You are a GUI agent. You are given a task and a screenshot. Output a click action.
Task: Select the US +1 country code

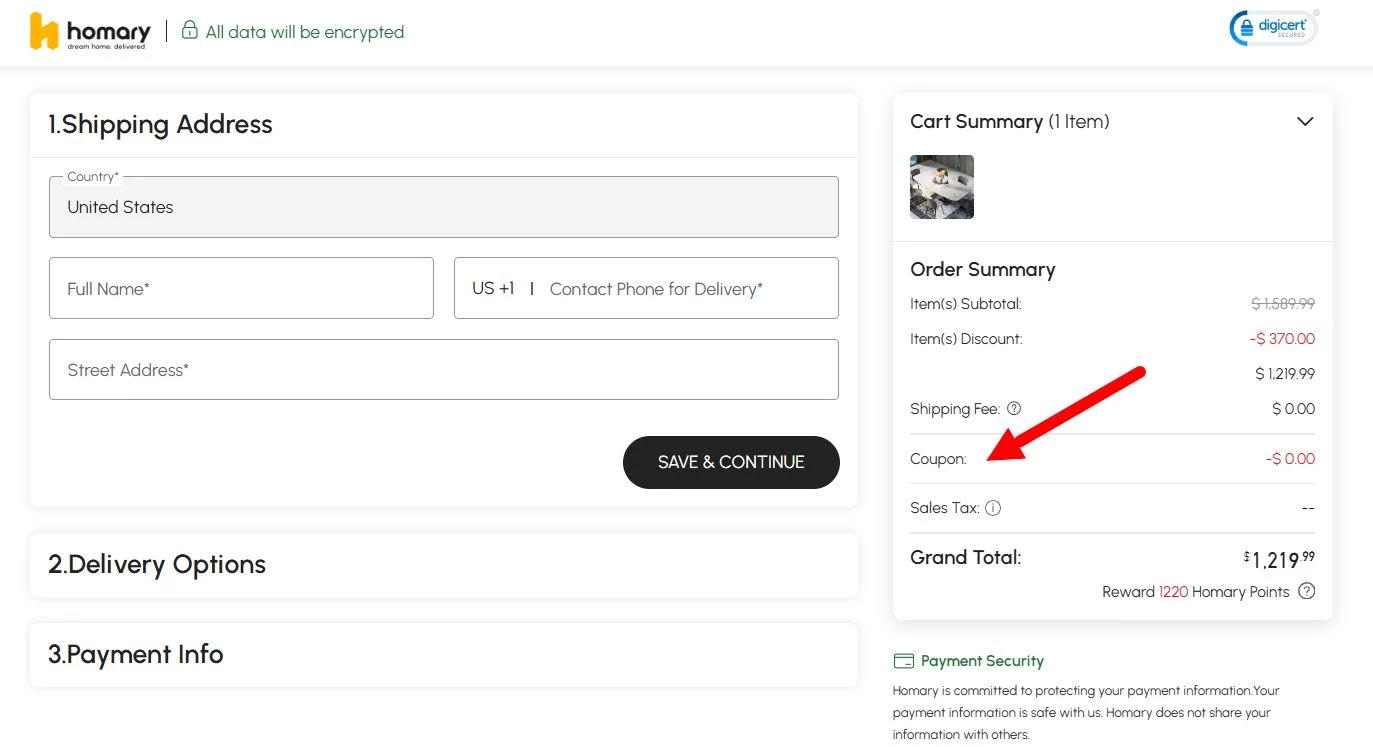493,288
